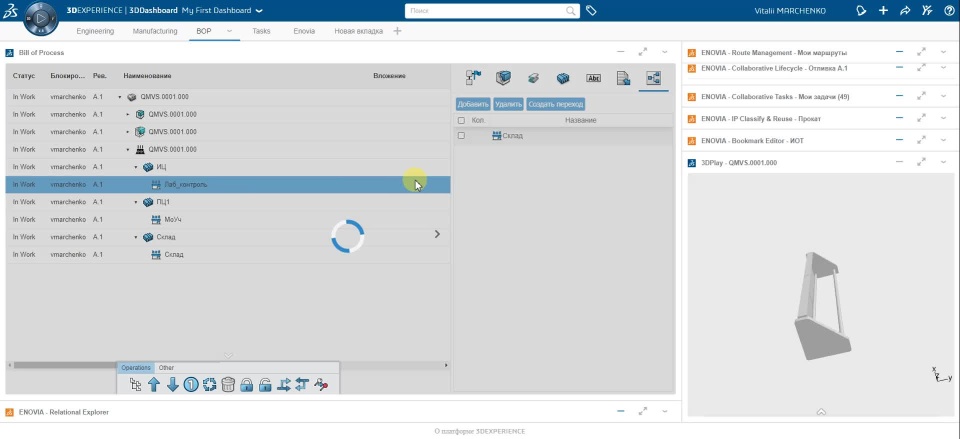Collapse the Склад parent tree node
Viewport: 960px width, 439px height.
(x=136, y=237)
